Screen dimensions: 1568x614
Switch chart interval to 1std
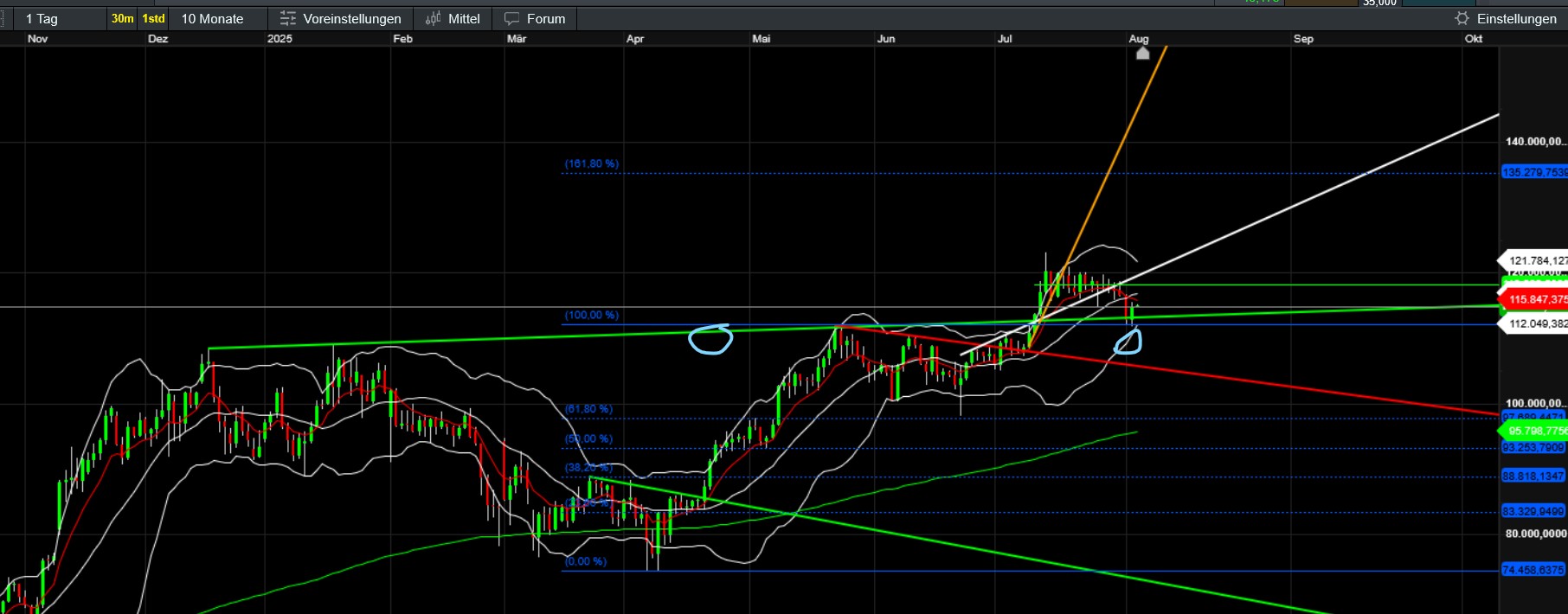click(x=153, y=18)
